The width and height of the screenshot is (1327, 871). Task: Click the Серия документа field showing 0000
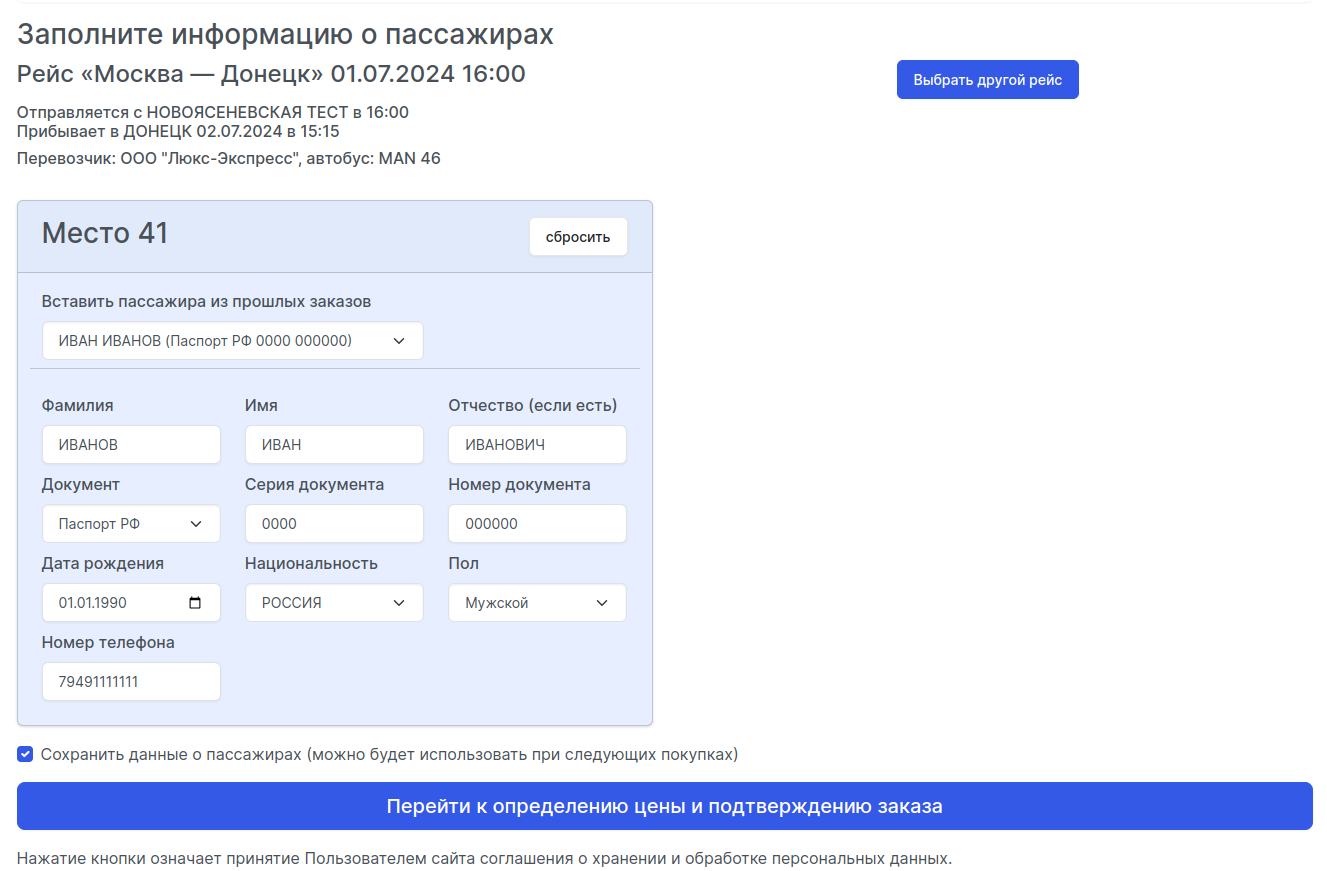(333, 523)
